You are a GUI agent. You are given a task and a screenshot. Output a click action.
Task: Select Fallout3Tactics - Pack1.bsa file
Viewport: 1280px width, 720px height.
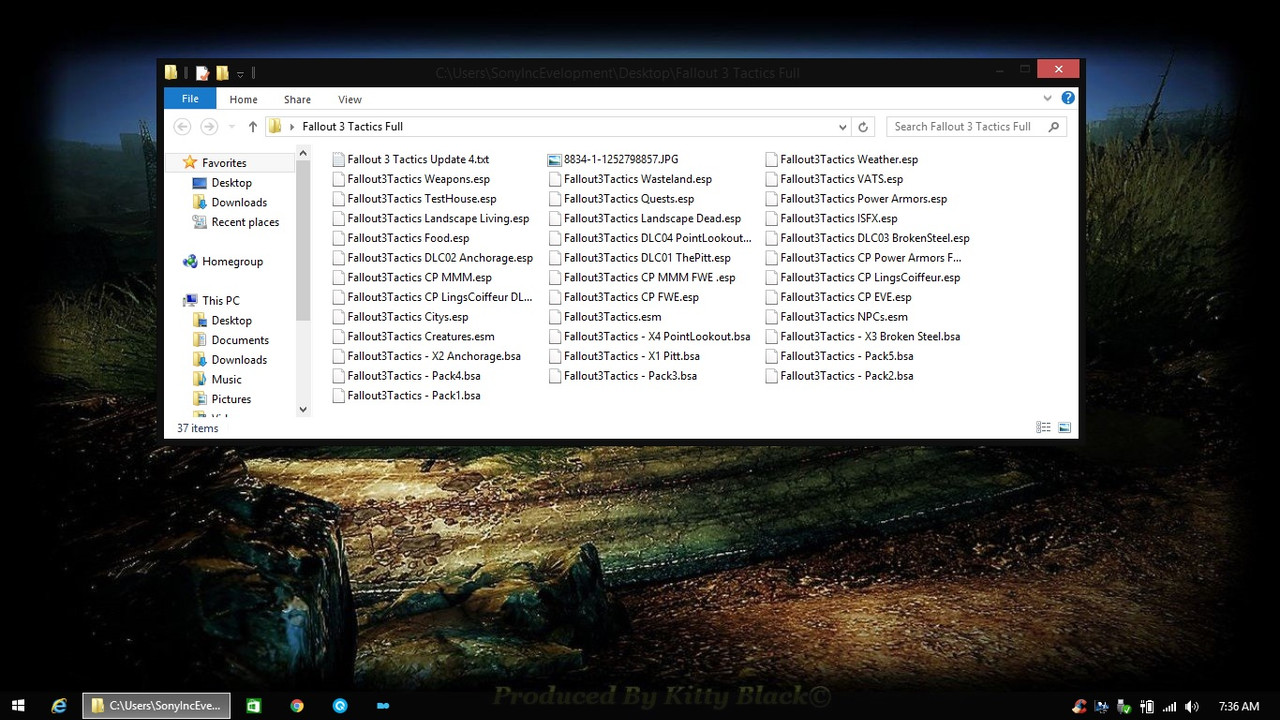pos(414,396)
